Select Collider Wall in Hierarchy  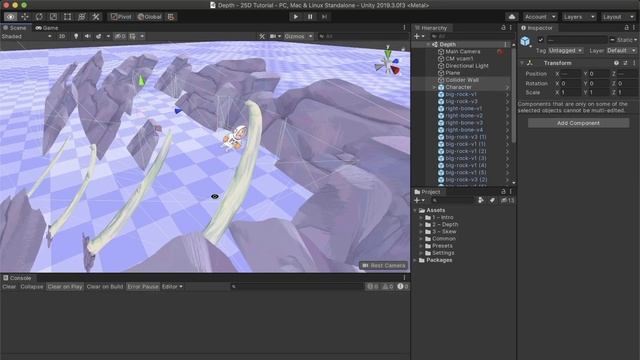tap(462, 80)
